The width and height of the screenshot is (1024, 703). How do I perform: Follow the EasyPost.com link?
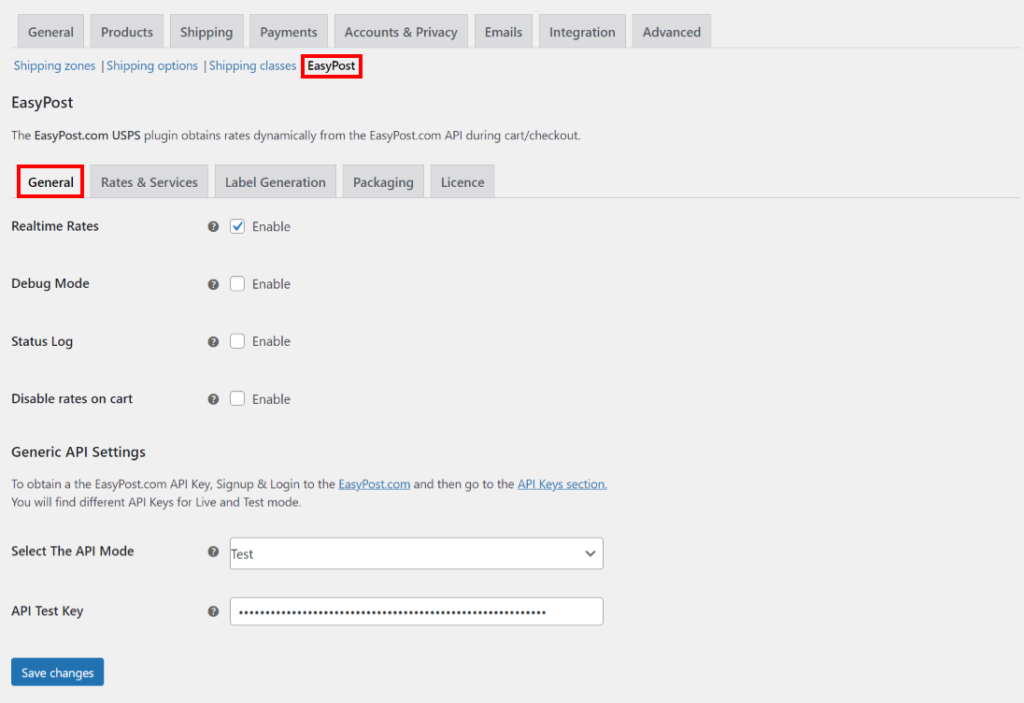point(374,484)
